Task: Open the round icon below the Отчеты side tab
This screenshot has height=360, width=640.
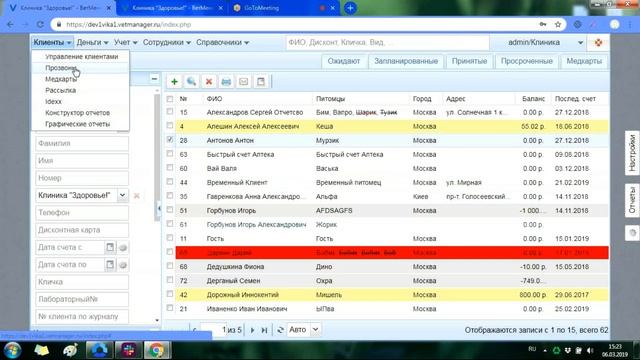Action: (x=633, y=233)
